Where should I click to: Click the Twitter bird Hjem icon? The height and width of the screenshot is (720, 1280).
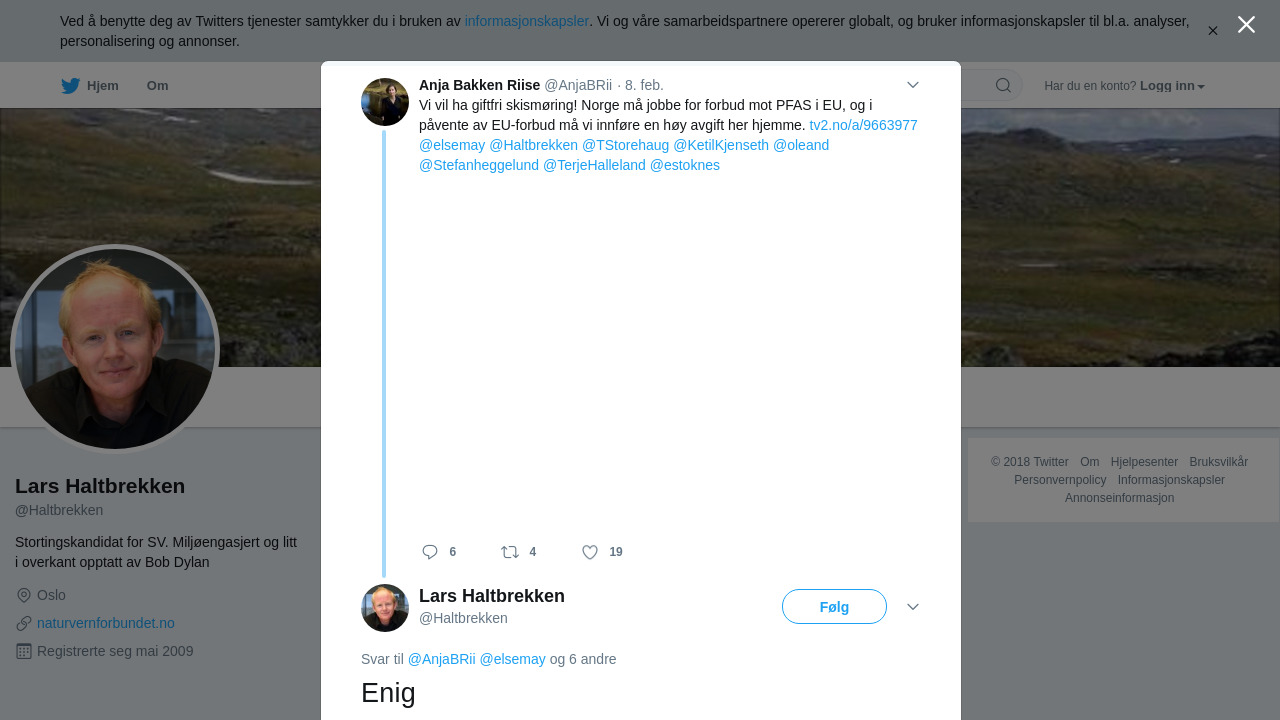(70, 86)
